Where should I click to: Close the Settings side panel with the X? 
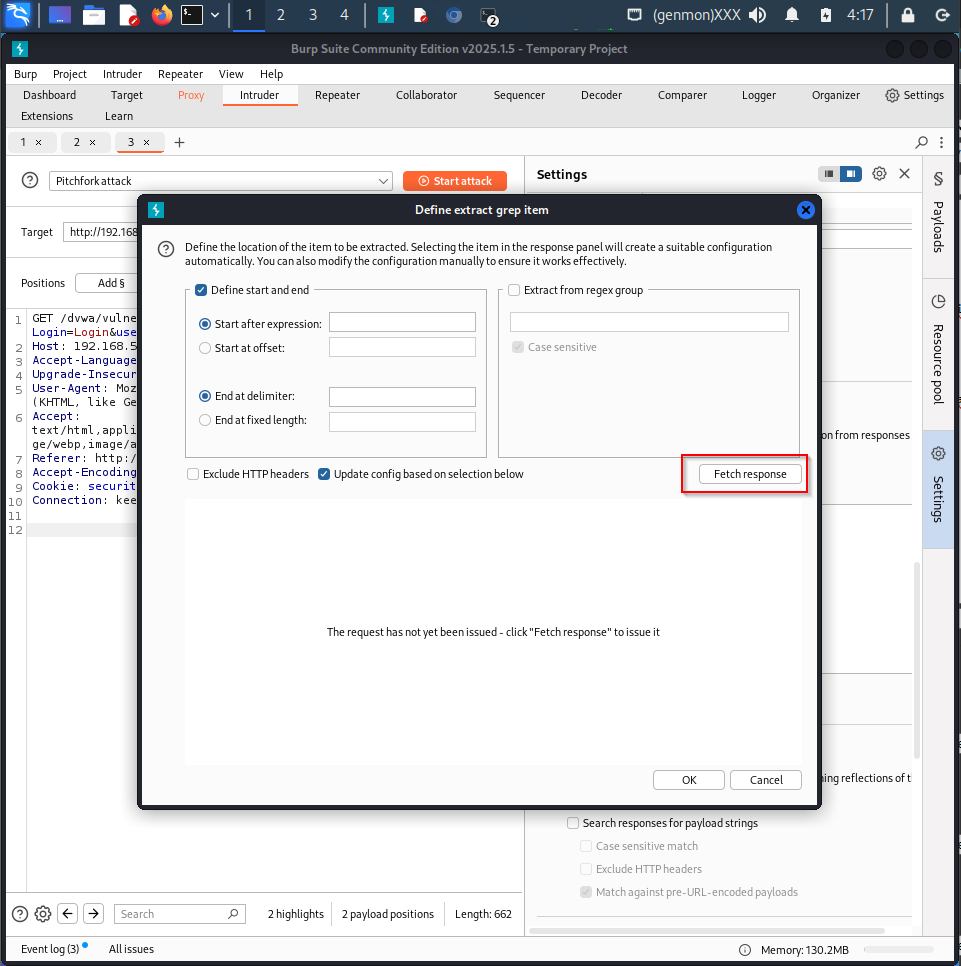pyautogui.click(x=904, y=174)
